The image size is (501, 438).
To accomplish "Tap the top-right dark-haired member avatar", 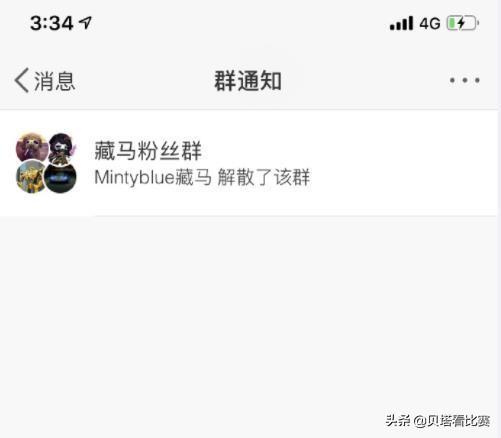I will pyautogui.click(x=62, y=148).
